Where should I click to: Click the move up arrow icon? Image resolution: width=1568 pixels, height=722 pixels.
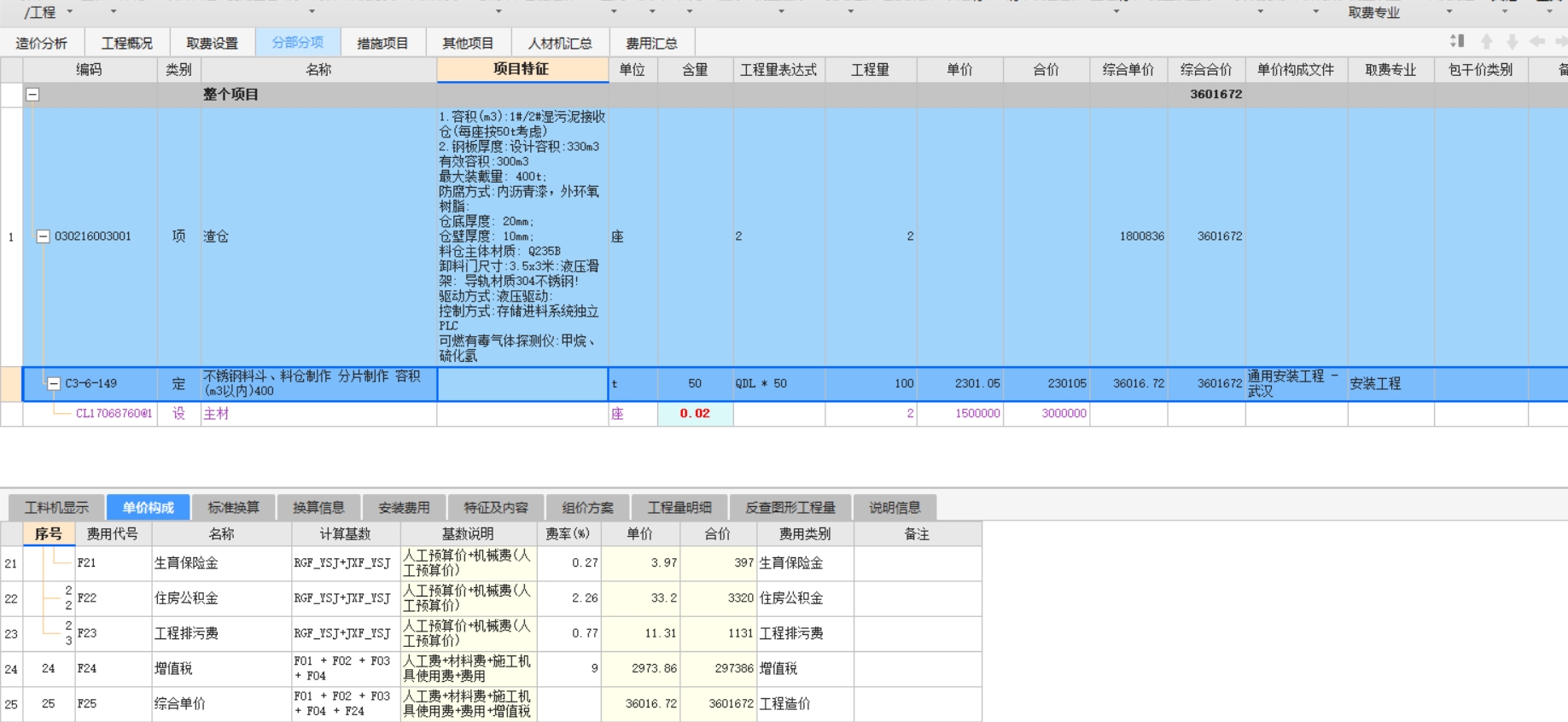(1487, 41)
